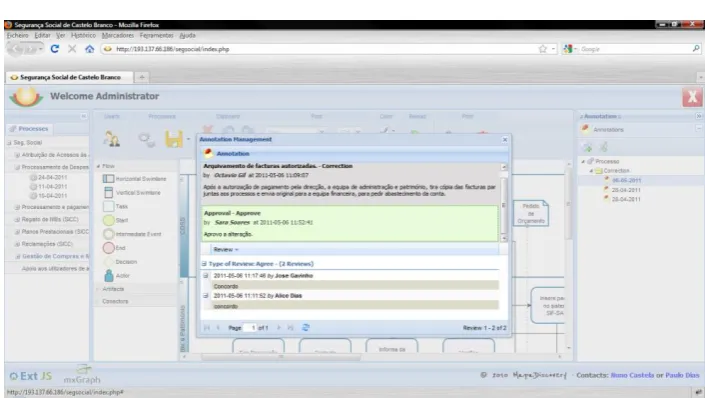Bookmark page with the star icon
The width and height of the screenshot is (705, 398).
(x=543, y=49)
